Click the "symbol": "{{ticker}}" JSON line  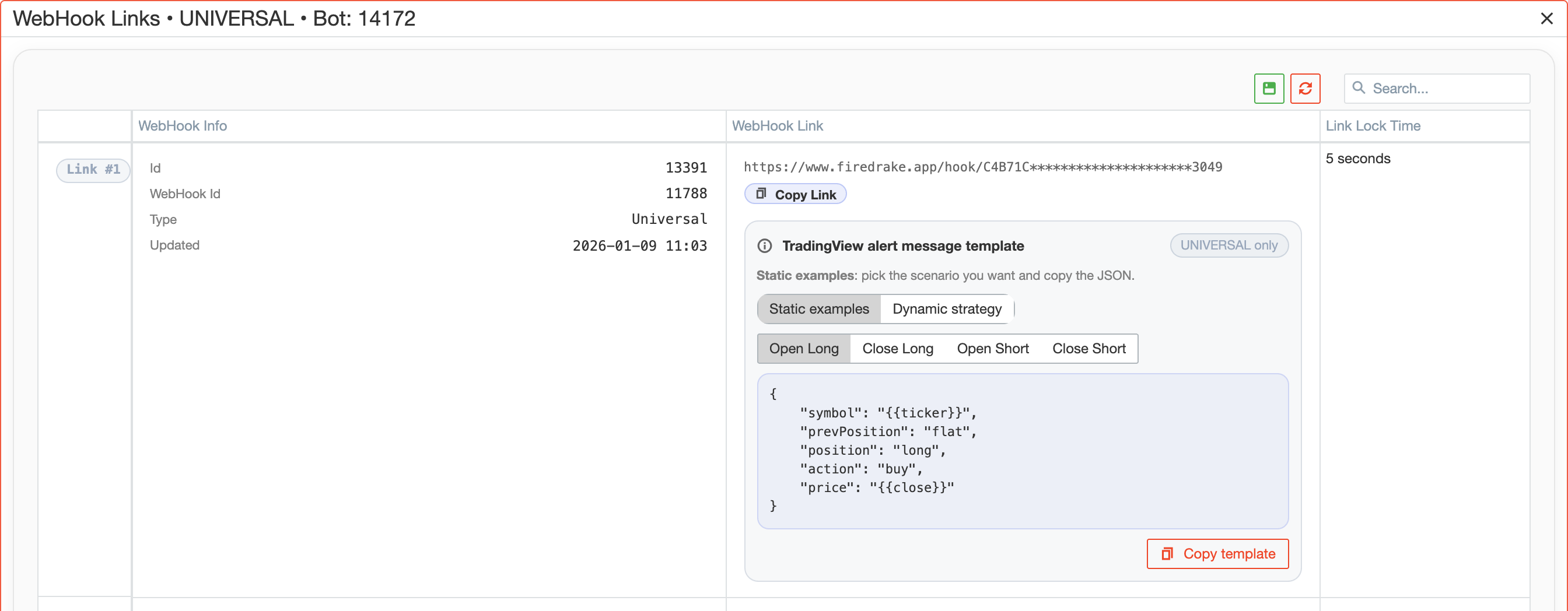887,413
